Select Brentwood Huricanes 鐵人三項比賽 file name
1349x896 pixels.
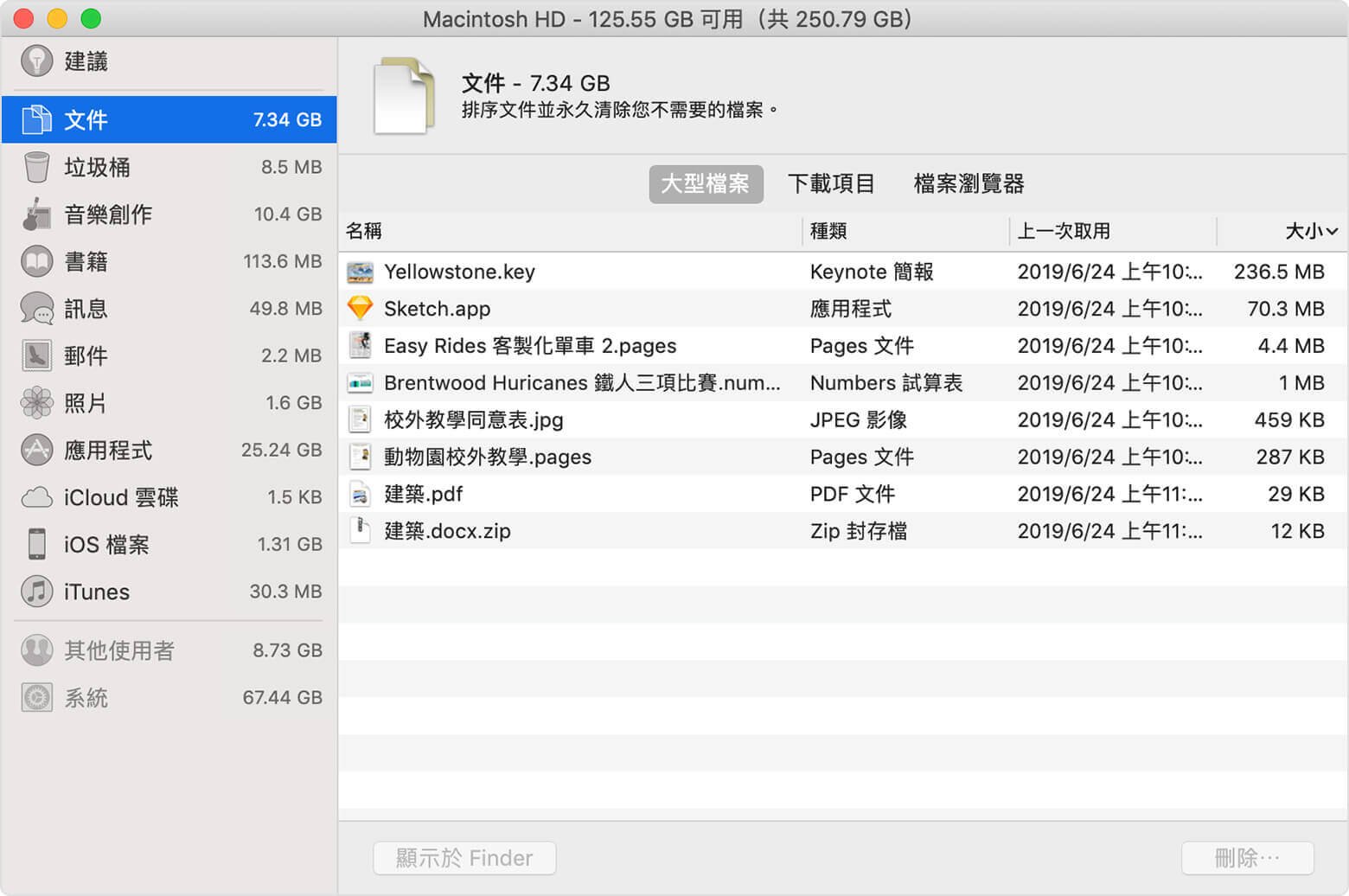(582, 383)
